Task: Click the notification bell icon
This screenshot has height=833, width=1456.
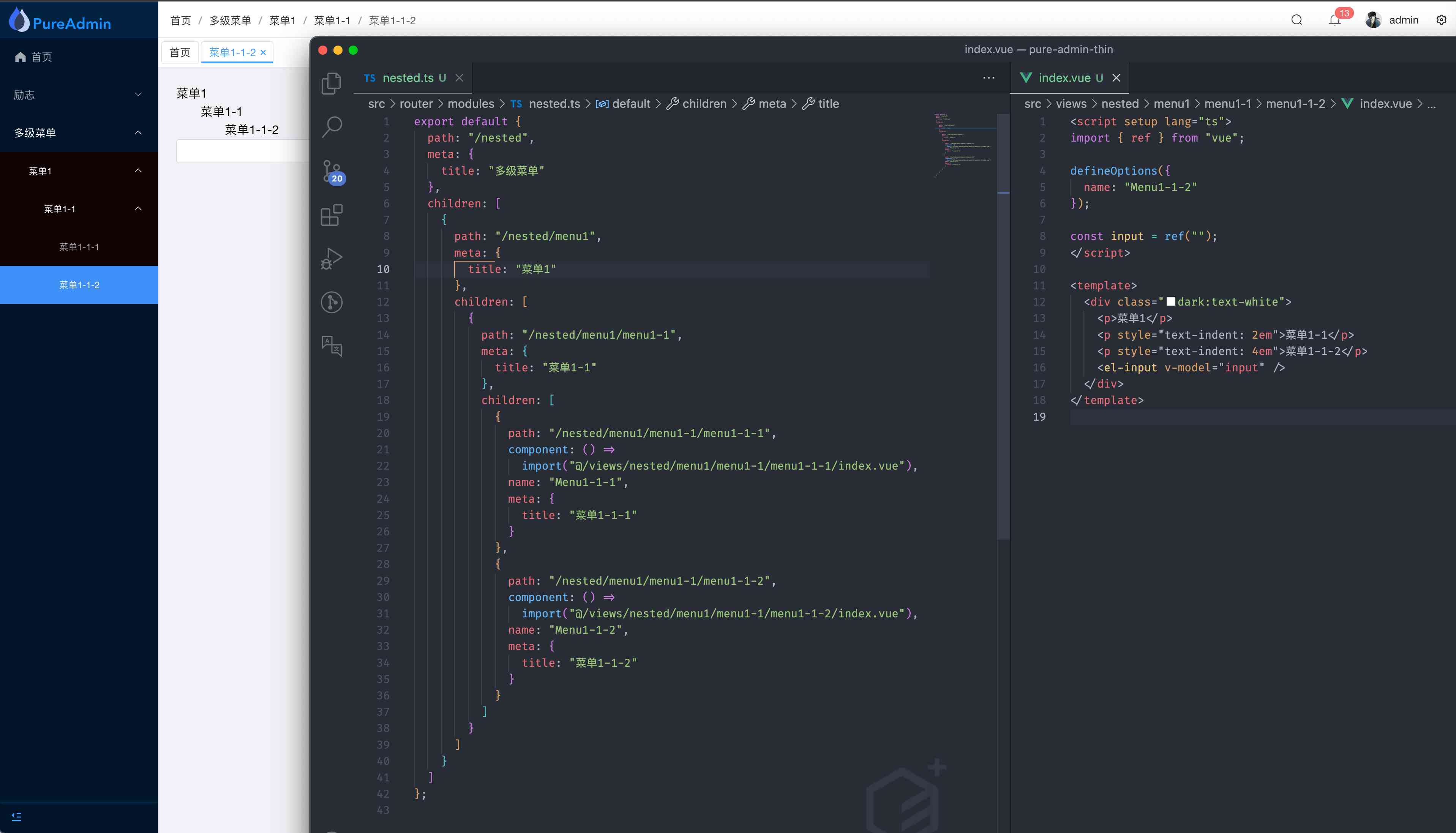Action: tap(1335, 21)
